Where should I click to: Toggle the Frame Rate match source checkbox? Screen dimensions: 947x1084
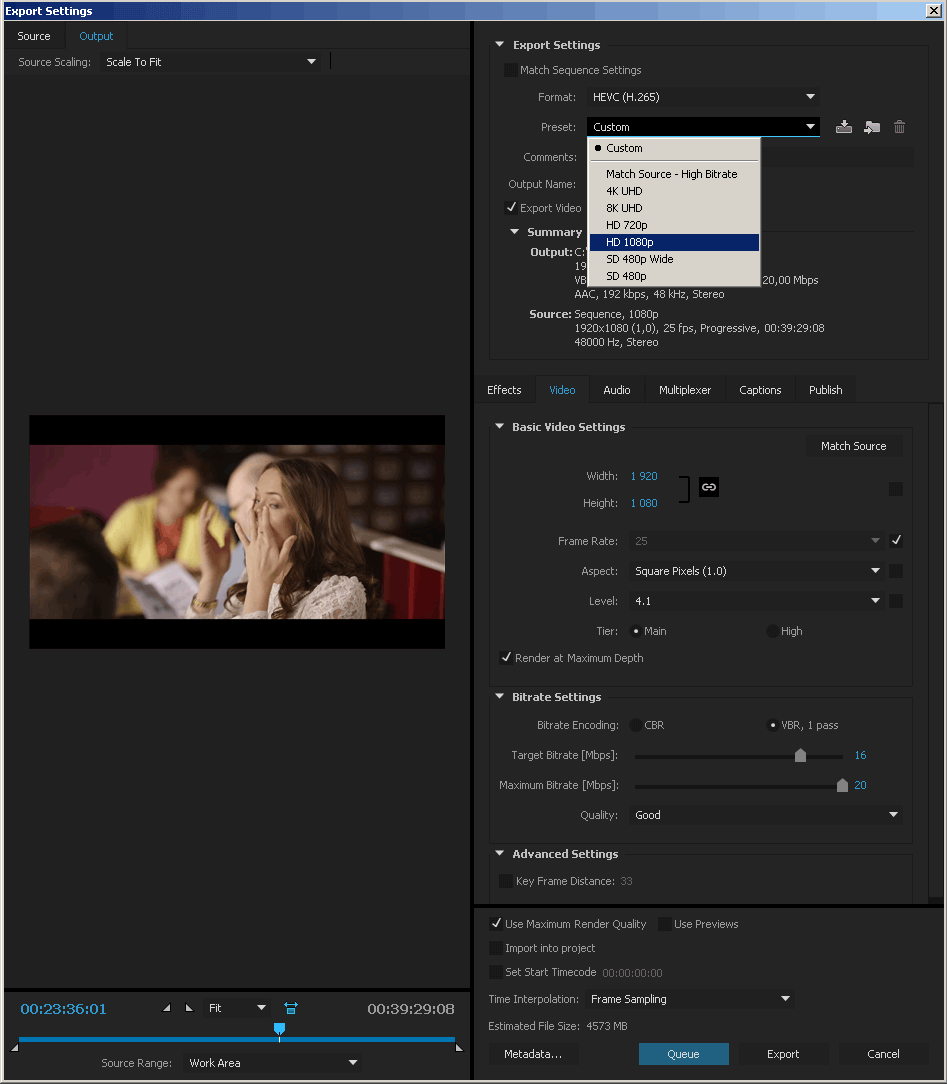[896, 541]
